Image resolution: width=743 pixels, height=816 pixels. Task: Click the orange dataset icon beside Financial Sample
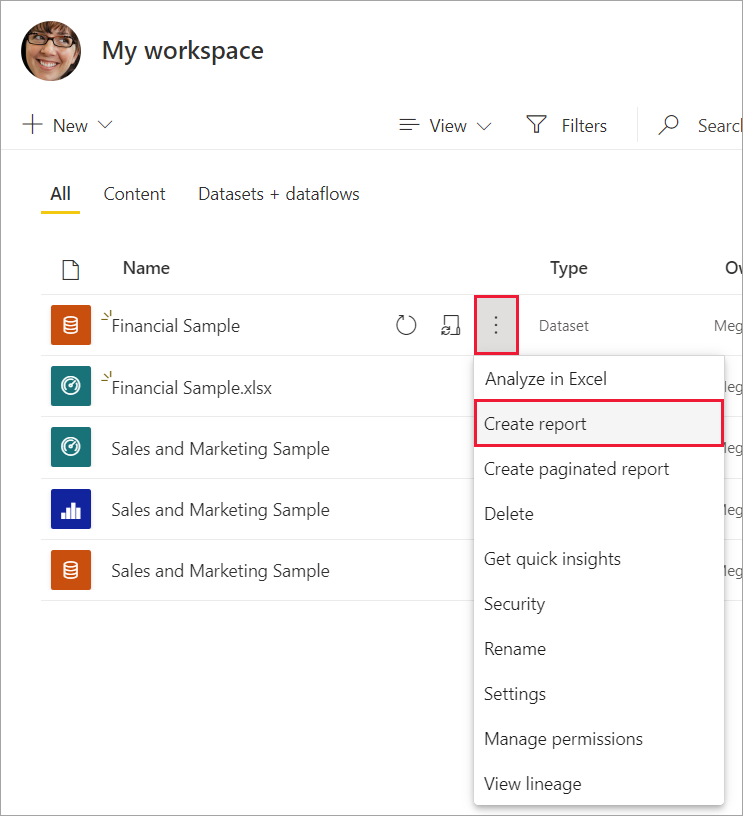pyautogui.click(x=71, y=325)
